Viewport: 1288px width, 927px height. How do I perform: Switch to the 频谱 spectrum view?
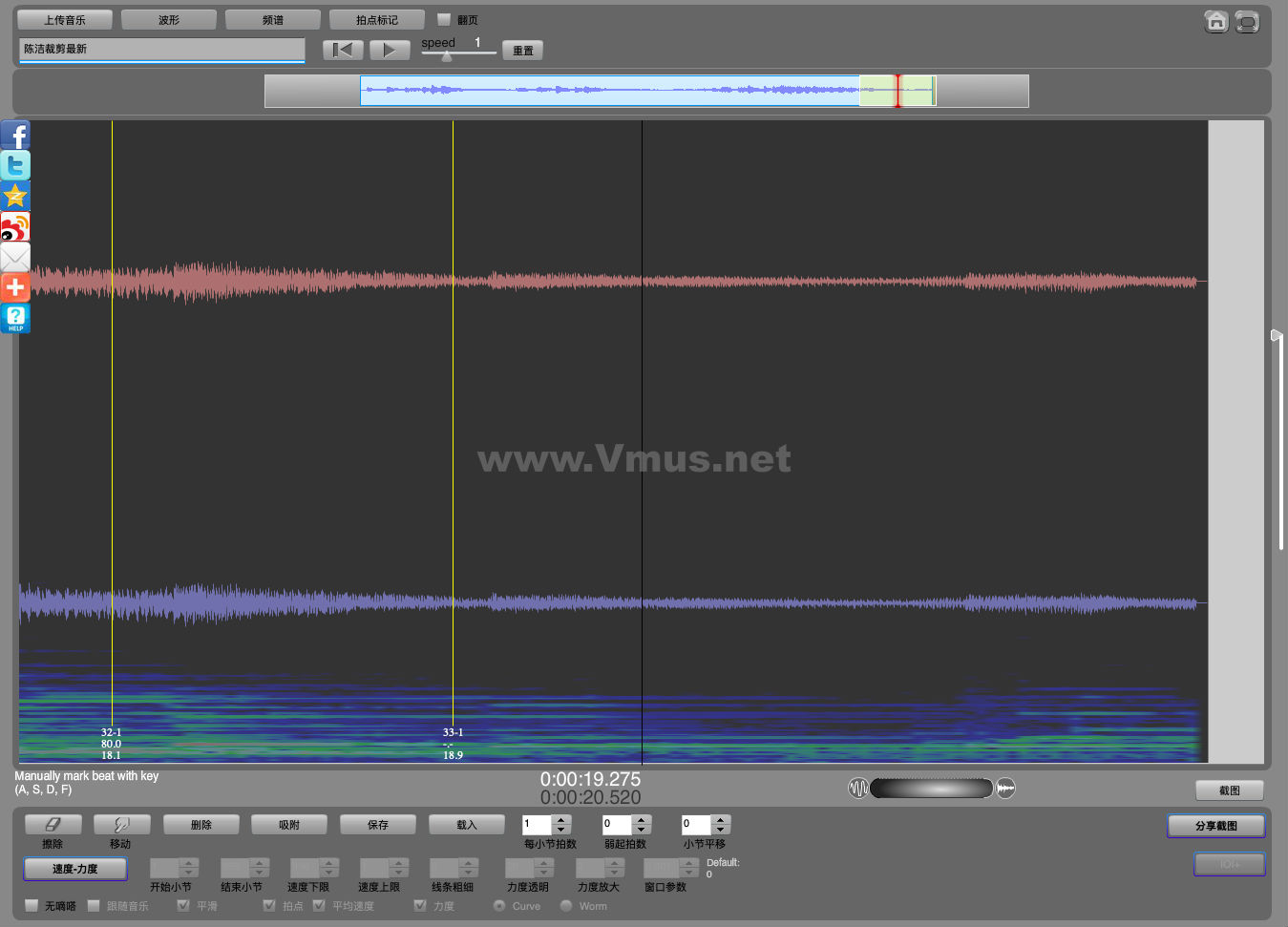273,20
